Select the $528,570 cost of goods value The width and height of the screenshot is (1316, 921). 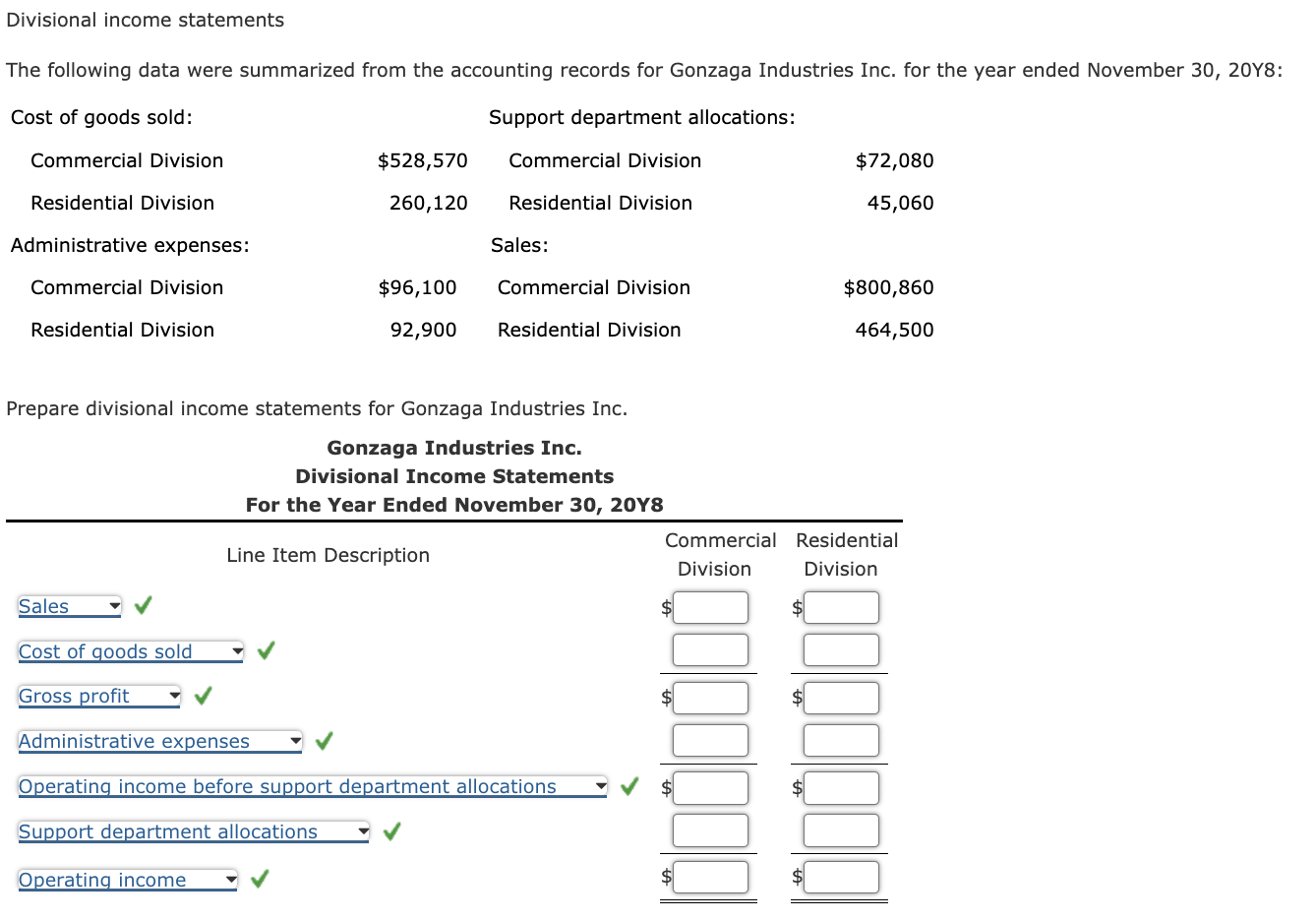(x=423, y=160)
